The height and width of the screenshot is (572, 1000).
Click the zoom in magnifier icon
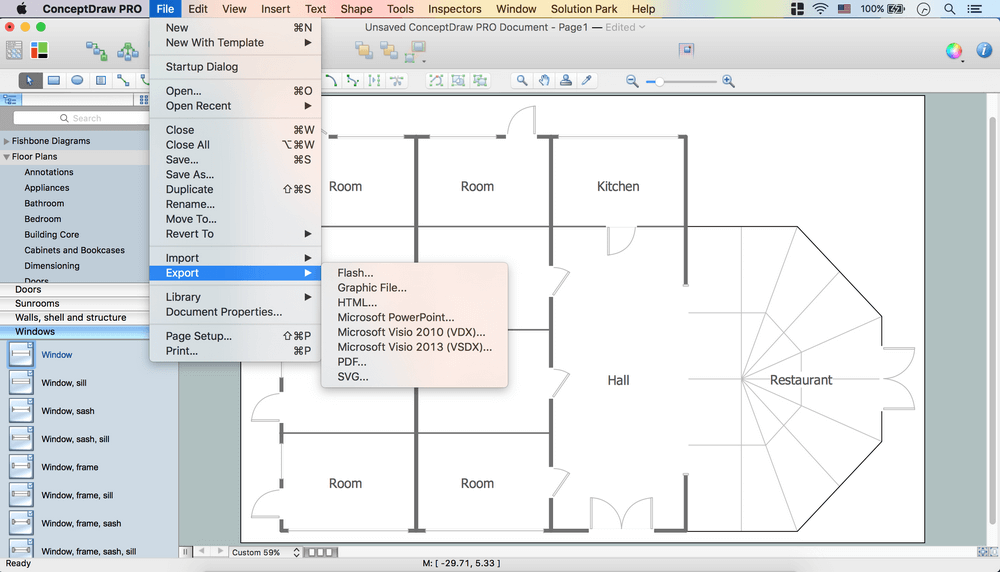[728, 81]
